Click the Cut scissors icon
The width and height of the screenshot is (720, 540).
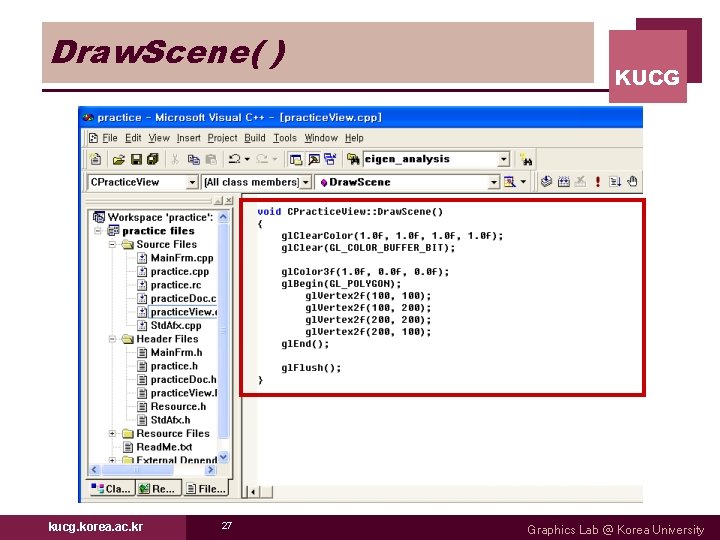pos(175,159)
